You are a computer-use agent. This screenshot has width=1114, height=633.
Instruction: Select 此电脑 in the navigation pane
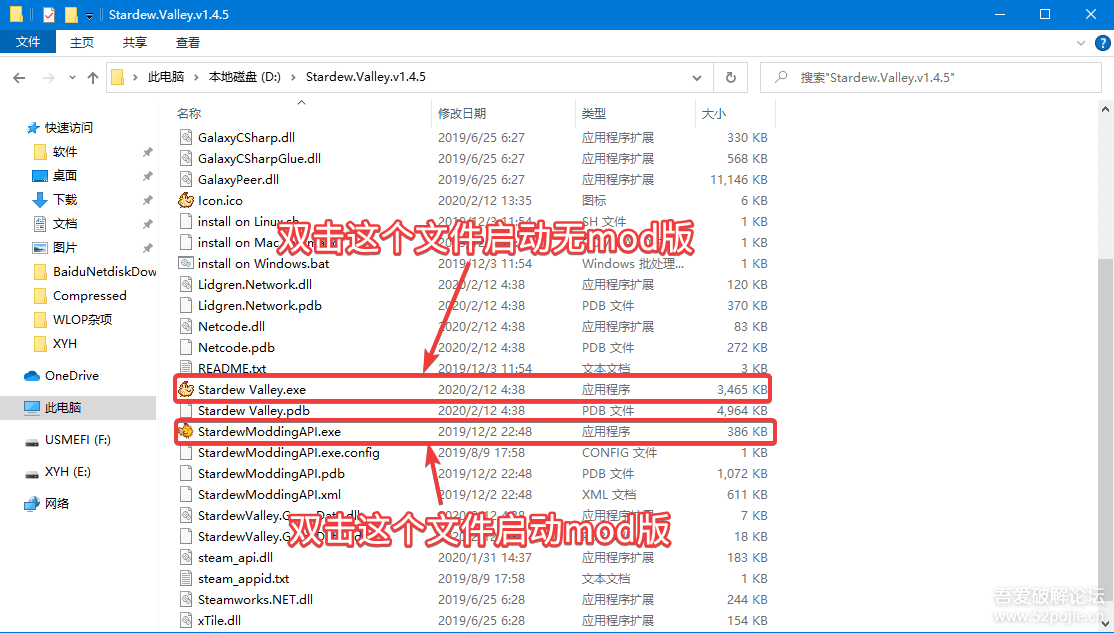click(x=63, y=408)
